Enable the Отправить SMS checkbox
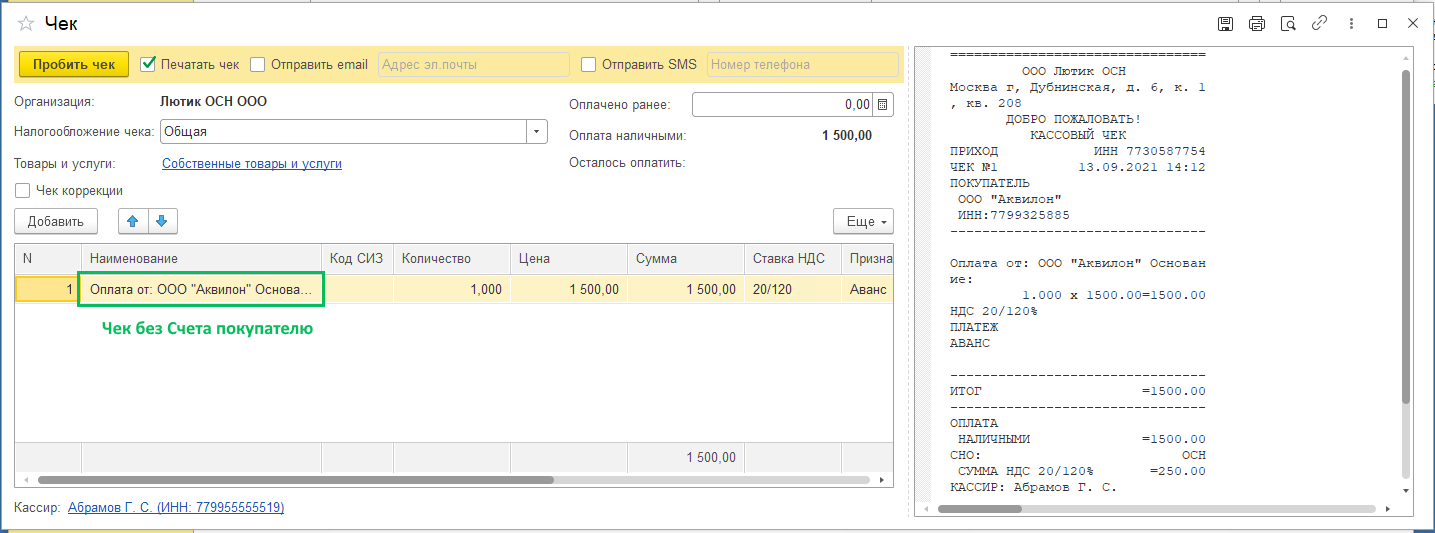Viewport: 1435px width, 533px height. [x=589, y=64]
